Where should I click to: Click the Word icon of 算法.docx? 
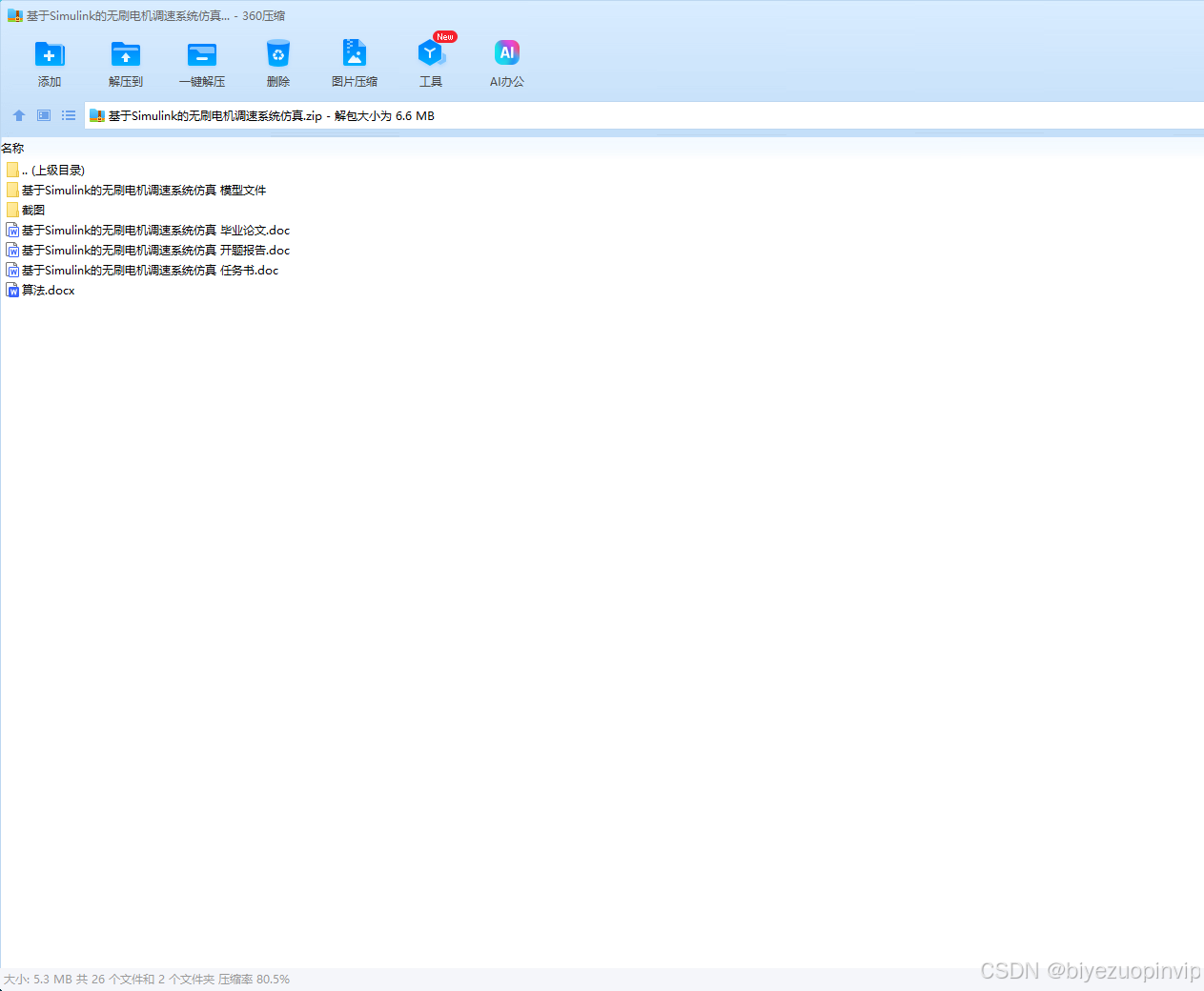click(13, 290)
